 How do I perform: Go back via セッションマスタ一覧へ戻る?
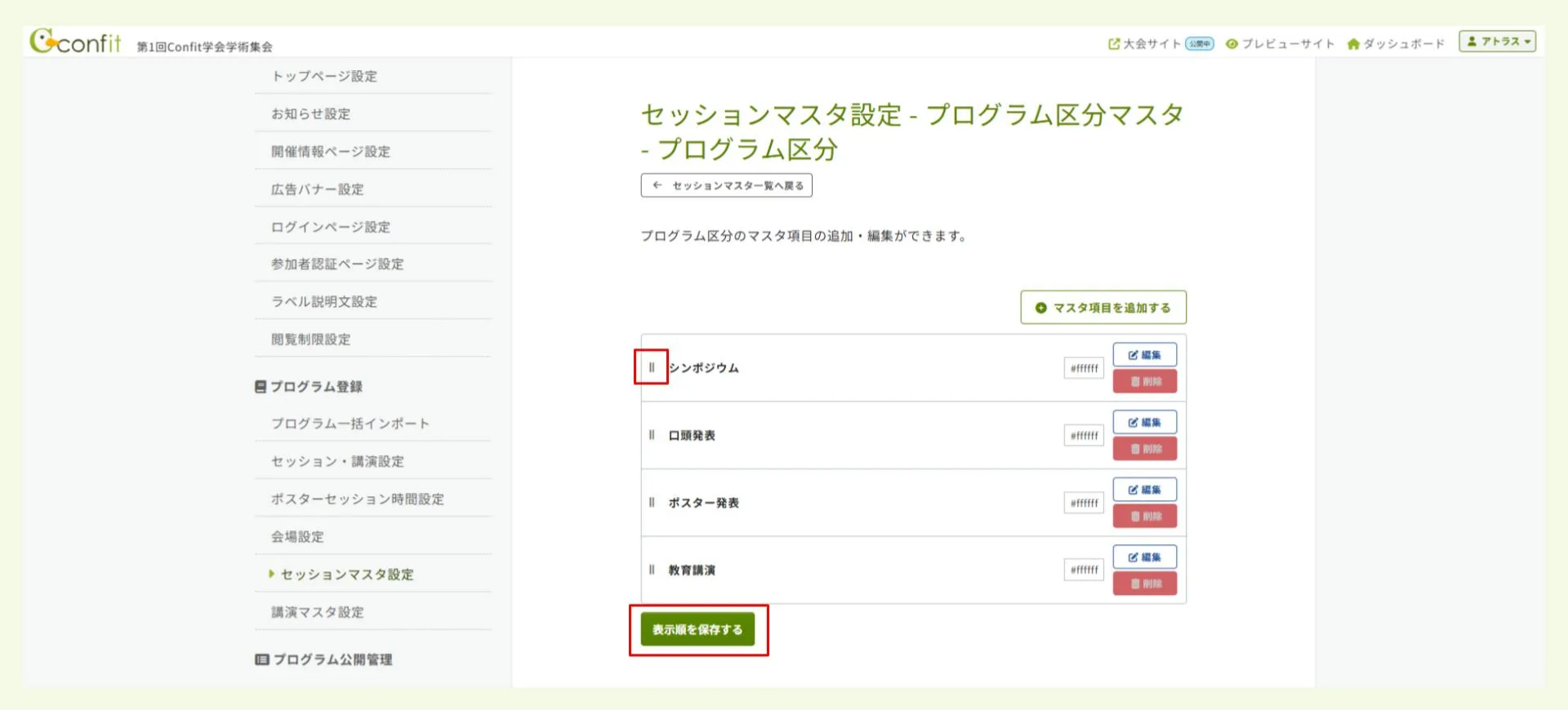(726, 185)
